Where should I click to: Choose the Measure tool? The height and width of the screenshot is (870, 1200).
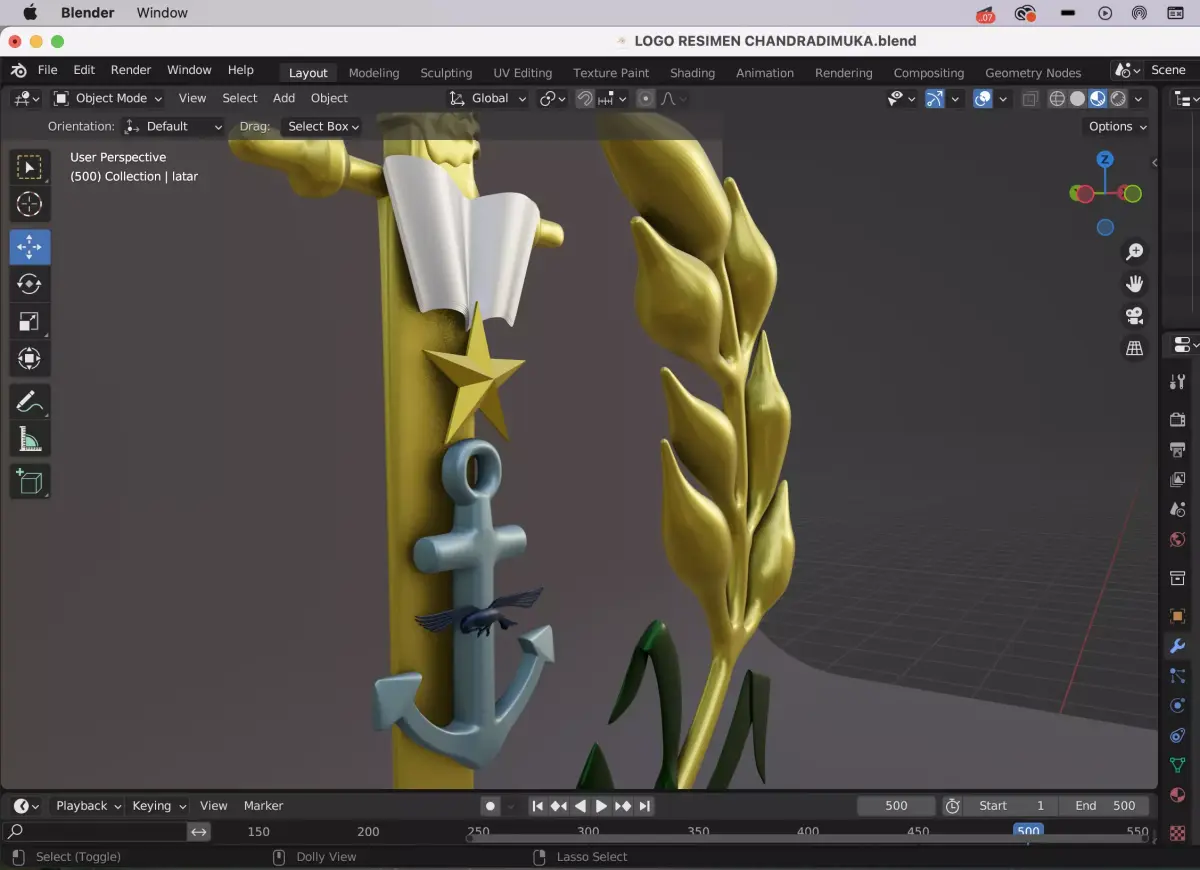(x=29, y=439)
